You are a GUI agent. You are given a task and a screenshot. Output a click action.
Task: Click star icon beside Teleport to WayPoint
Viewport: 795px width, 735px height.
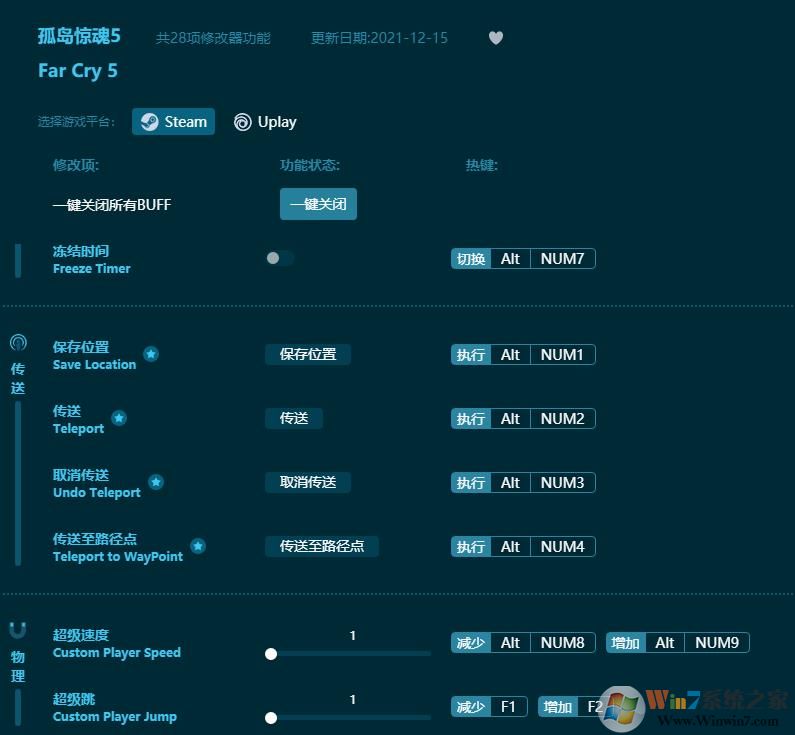coord(198,546)
